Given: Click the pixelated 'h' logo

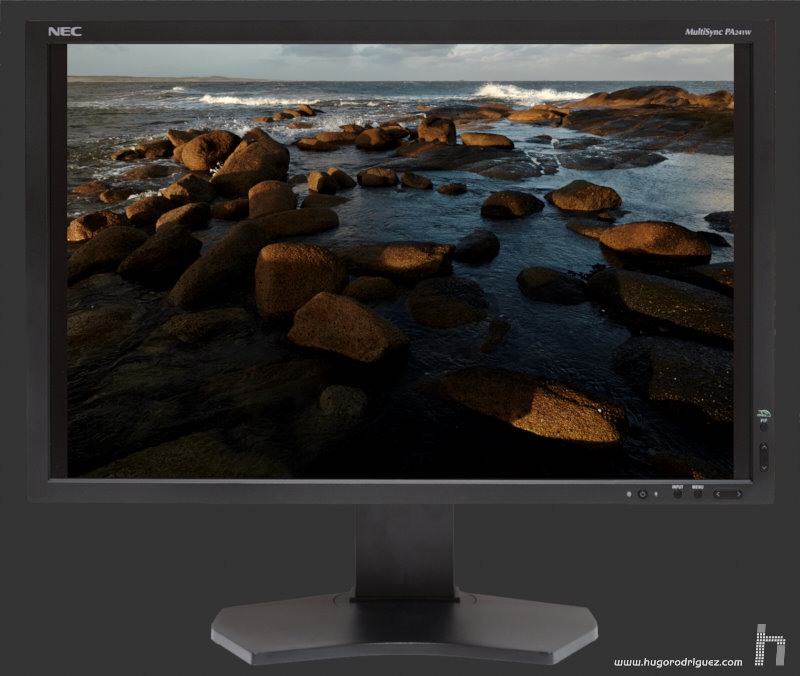Looking at the screenshot, I should [x=769, y=645].
